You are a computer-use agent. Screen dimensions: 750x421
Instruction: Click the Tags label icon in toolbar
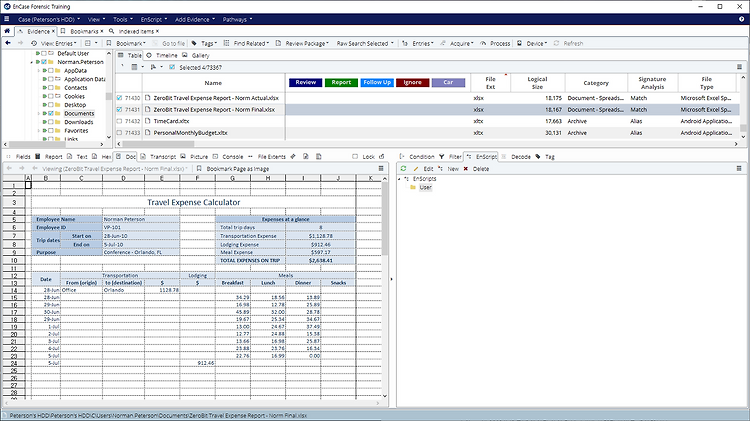tap(194, 43)
